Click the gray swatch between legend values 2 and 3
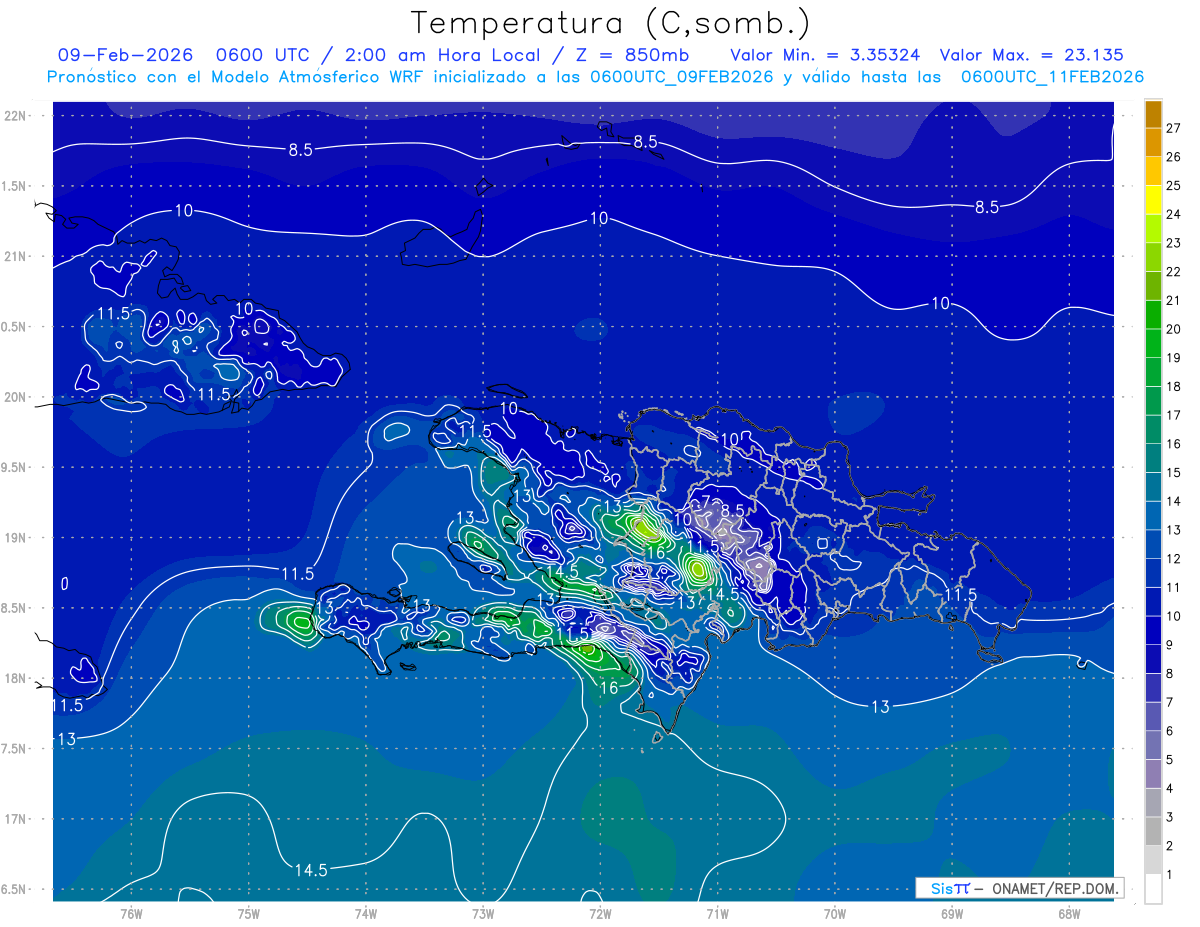1200x927 pixels. click(1153, 831)
